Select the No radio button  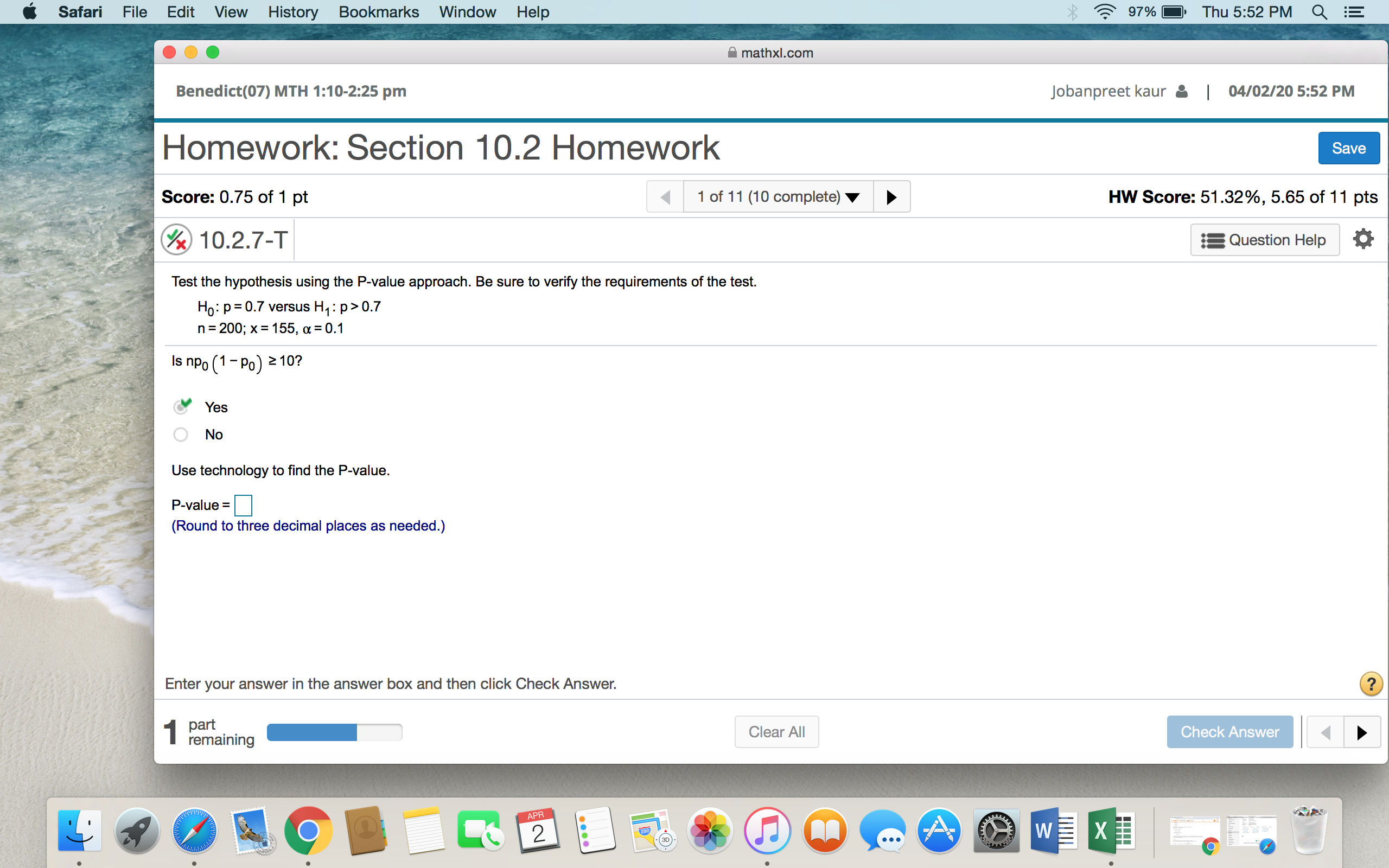click(x=182, y=433)
